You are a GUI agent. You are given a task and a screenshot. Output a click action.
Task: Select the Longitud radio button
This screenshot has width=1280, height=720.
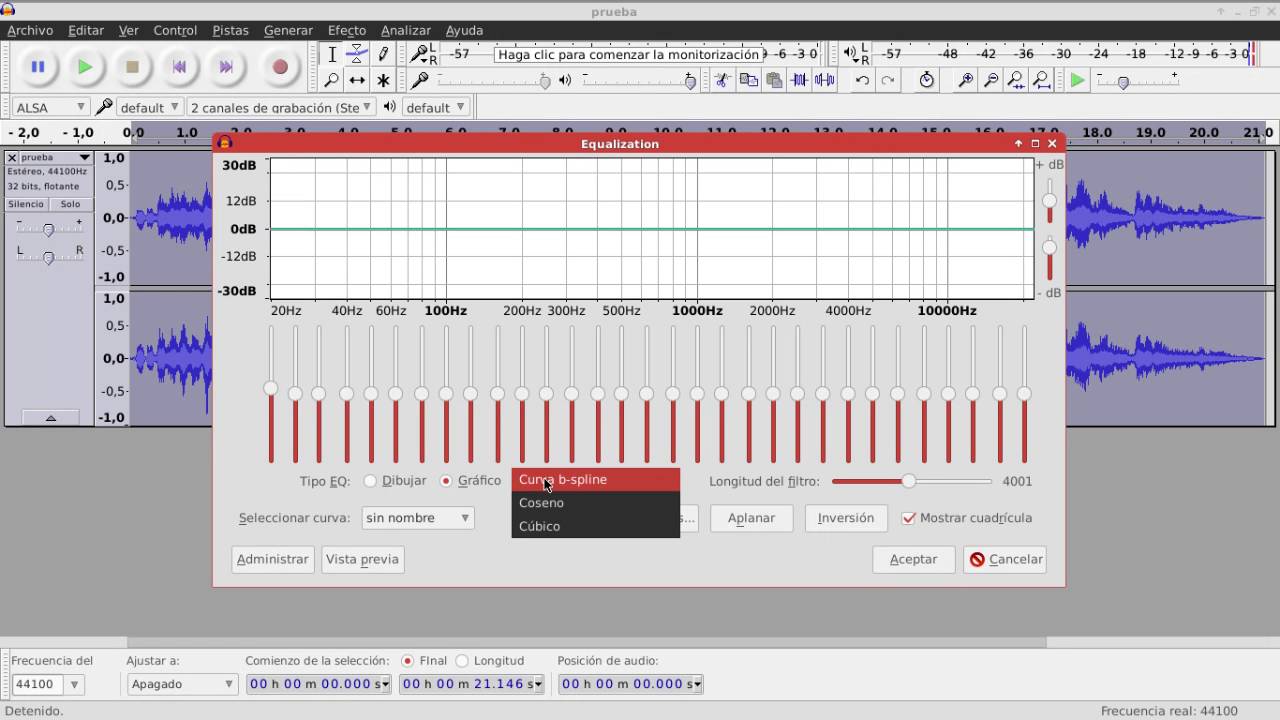(462, 661)
